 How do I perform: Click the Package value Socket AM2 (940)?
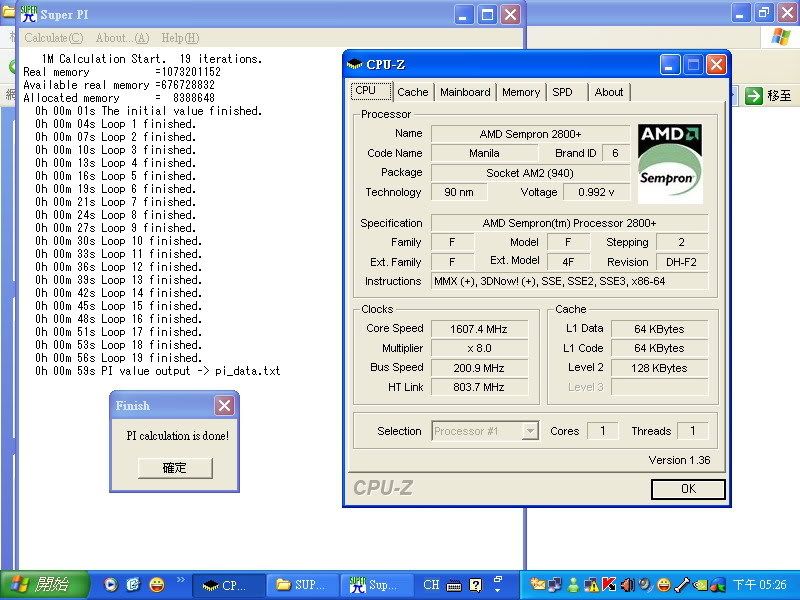click(x=530, y=173)
